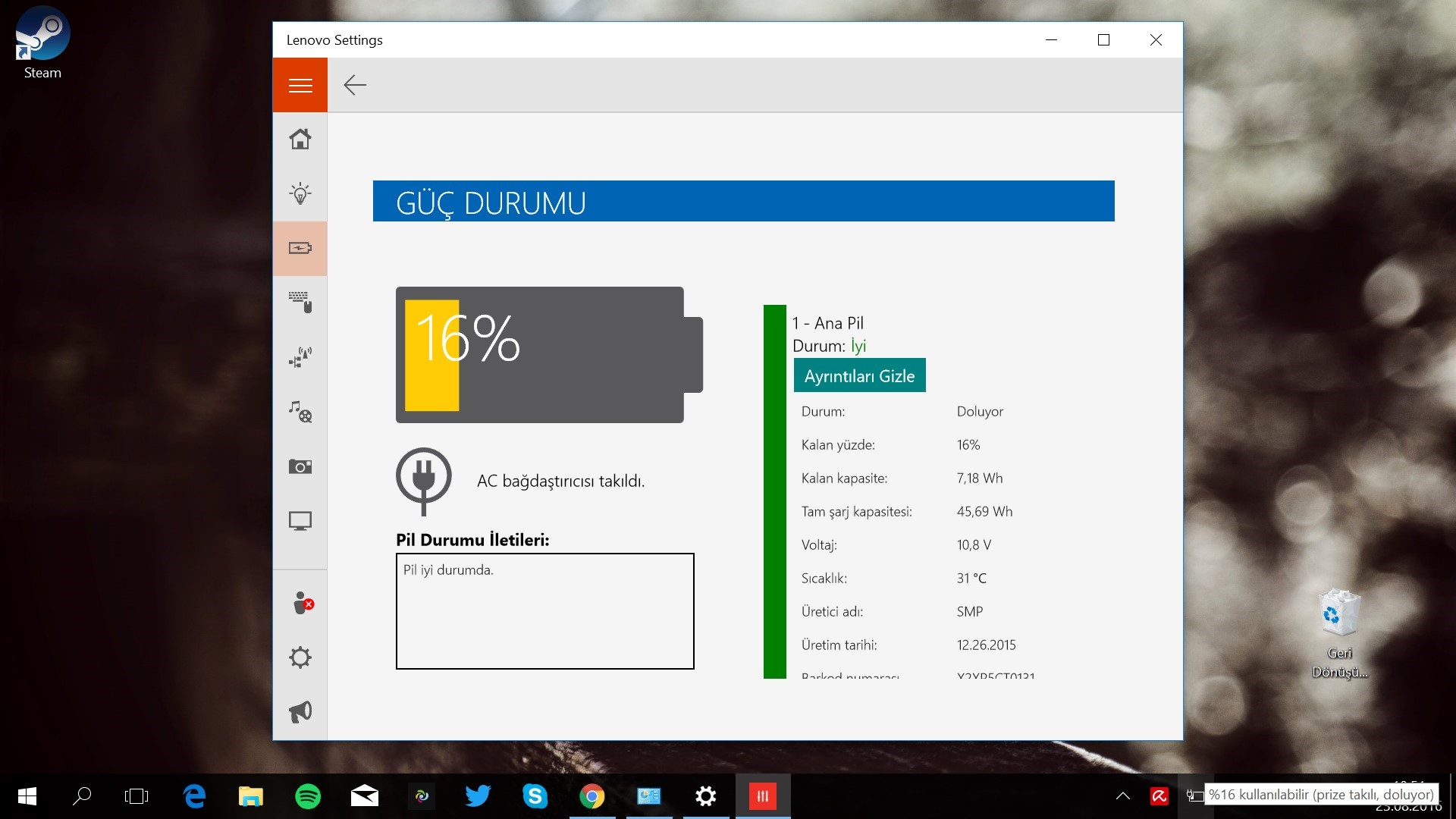Open the wireless network sharing section
This screenshot has height=819, width=1456.
click(300, 357)
